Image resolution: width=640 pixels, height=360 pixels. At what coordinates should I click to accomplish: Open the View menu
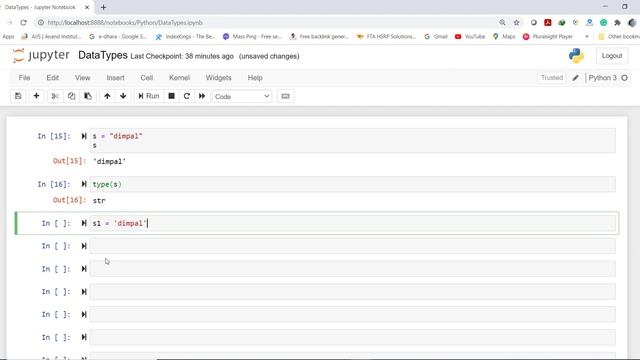coord(82,78)
